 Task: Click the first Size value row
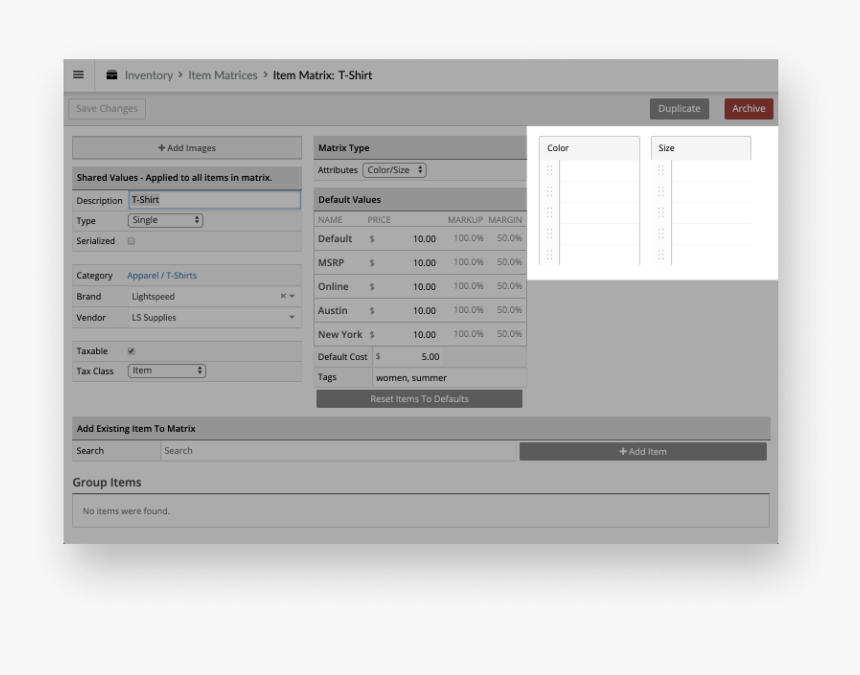[711, 171]
